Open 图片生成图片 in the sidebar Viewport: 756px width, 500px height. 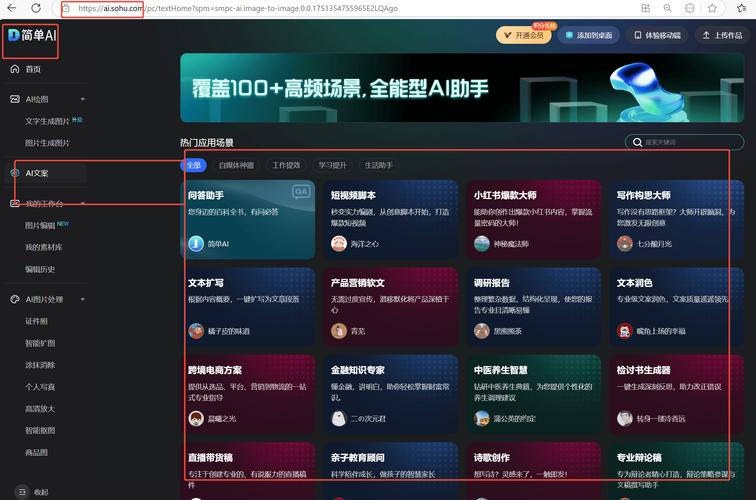(x=47, y=143)
